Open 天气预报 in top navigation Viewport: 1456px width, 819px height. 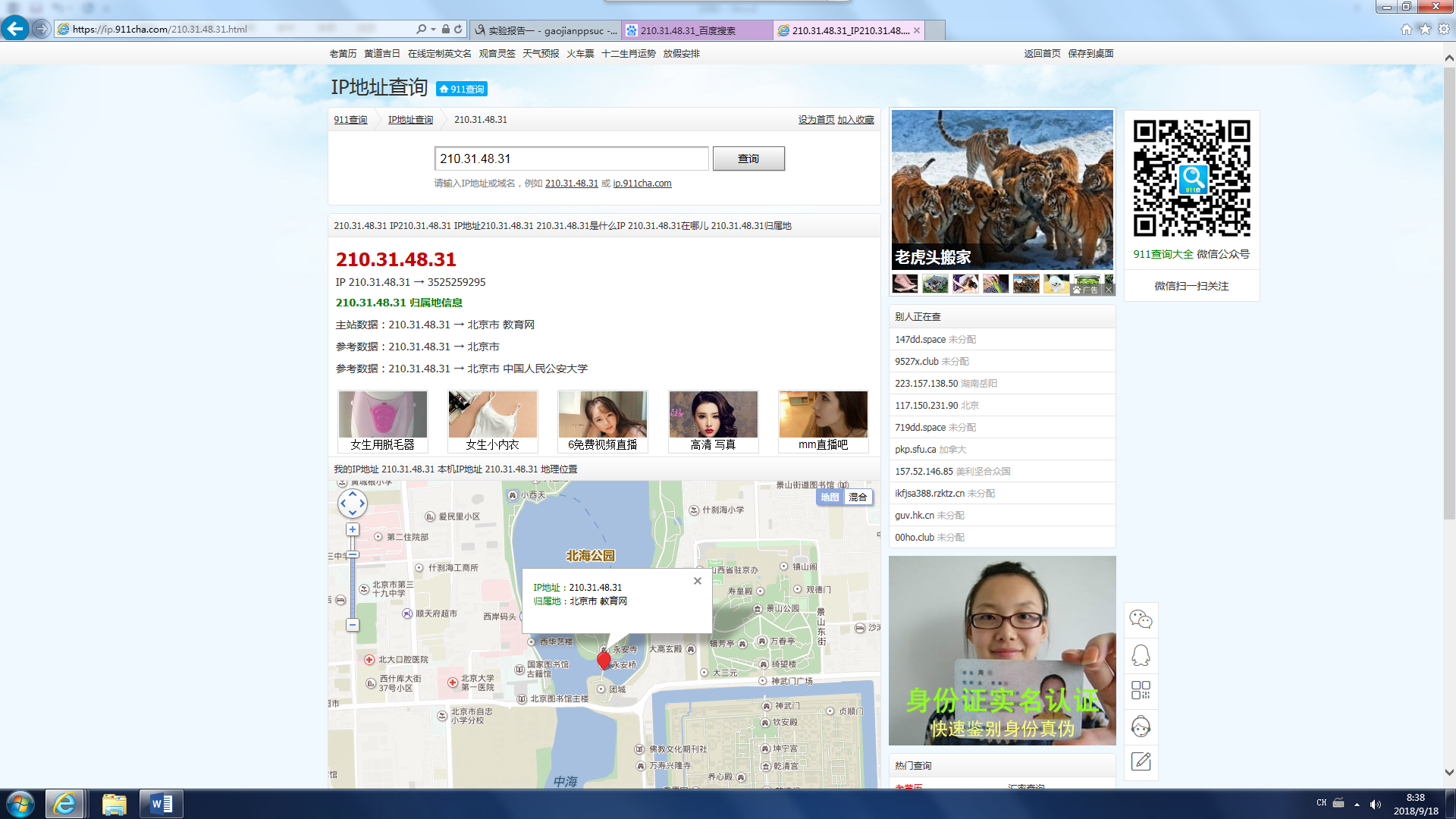(x=541, y=54)
